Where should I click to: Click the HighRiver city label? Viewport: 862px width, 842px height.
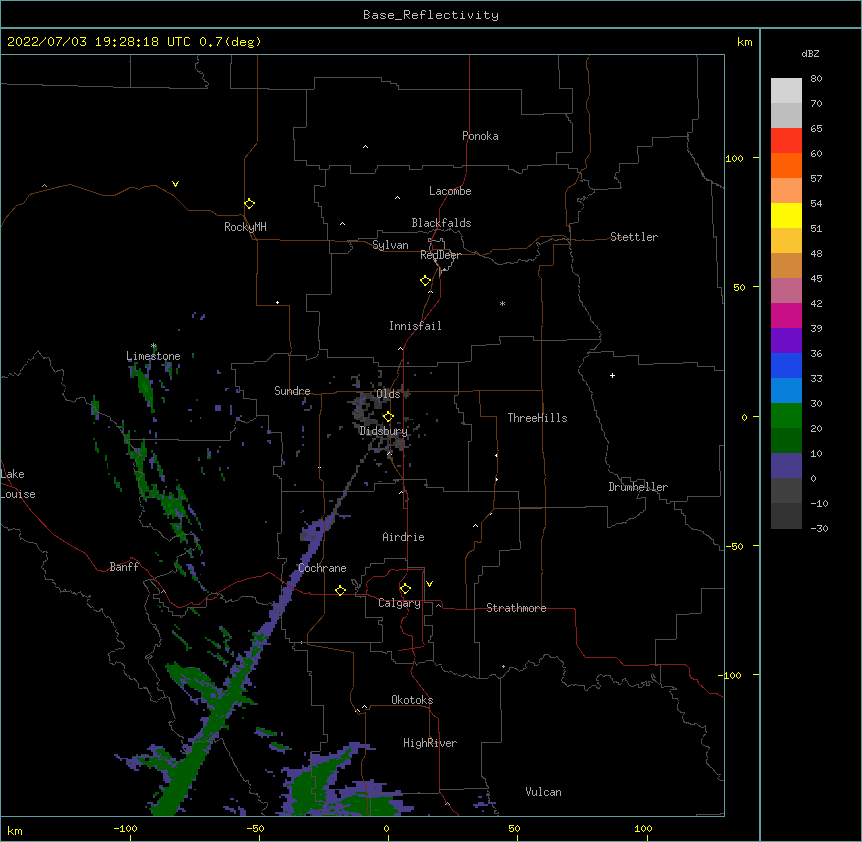[x=430, y=743]
